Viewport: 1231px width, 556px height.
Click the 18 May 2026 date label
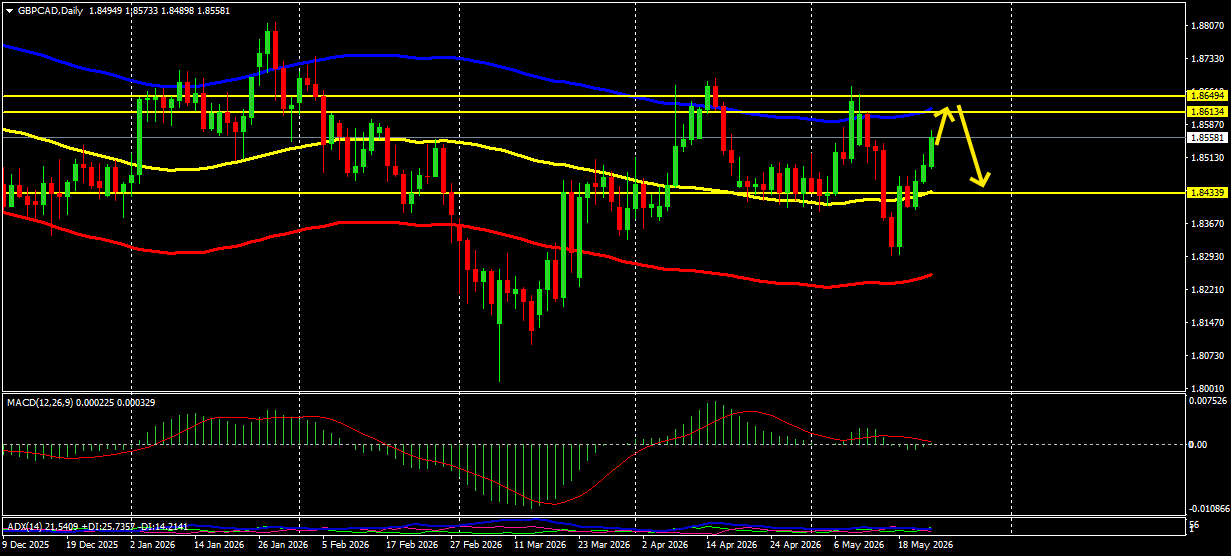coord(926,546)
